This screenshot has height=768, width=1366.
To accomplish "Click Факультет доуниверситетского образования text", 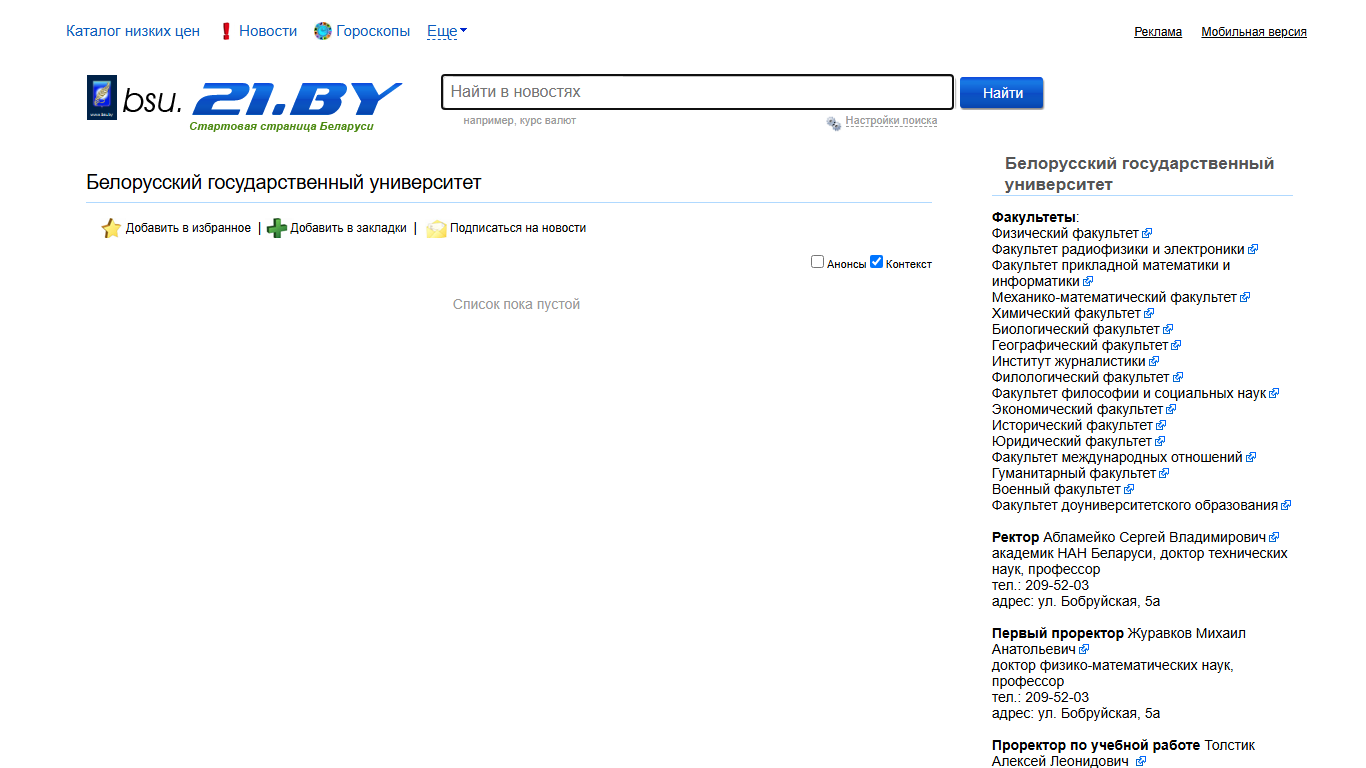I will [x=1135, y=506].
